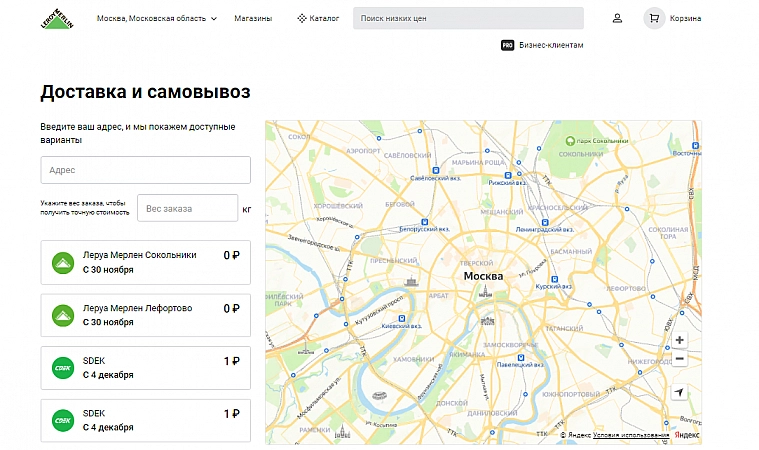Select the Леруа Мерлен Сокольники pickup option
The image size is (759, 450).
pyautogui.click(x=146, y=262)
